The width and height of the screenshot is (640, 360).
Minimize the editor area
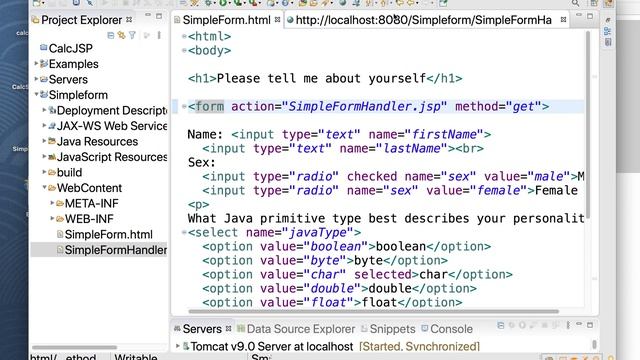tap(579, 16)
